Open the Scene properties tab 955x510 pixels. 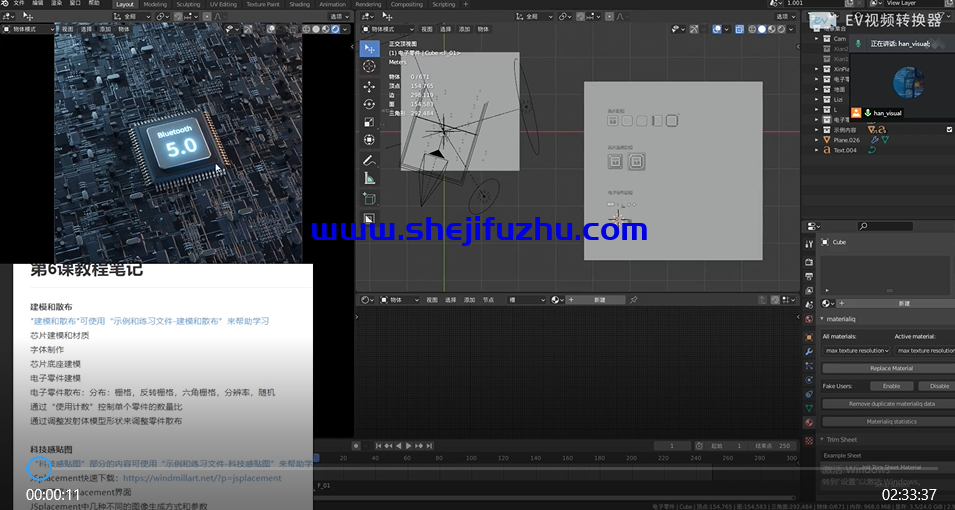coord(809,305)
